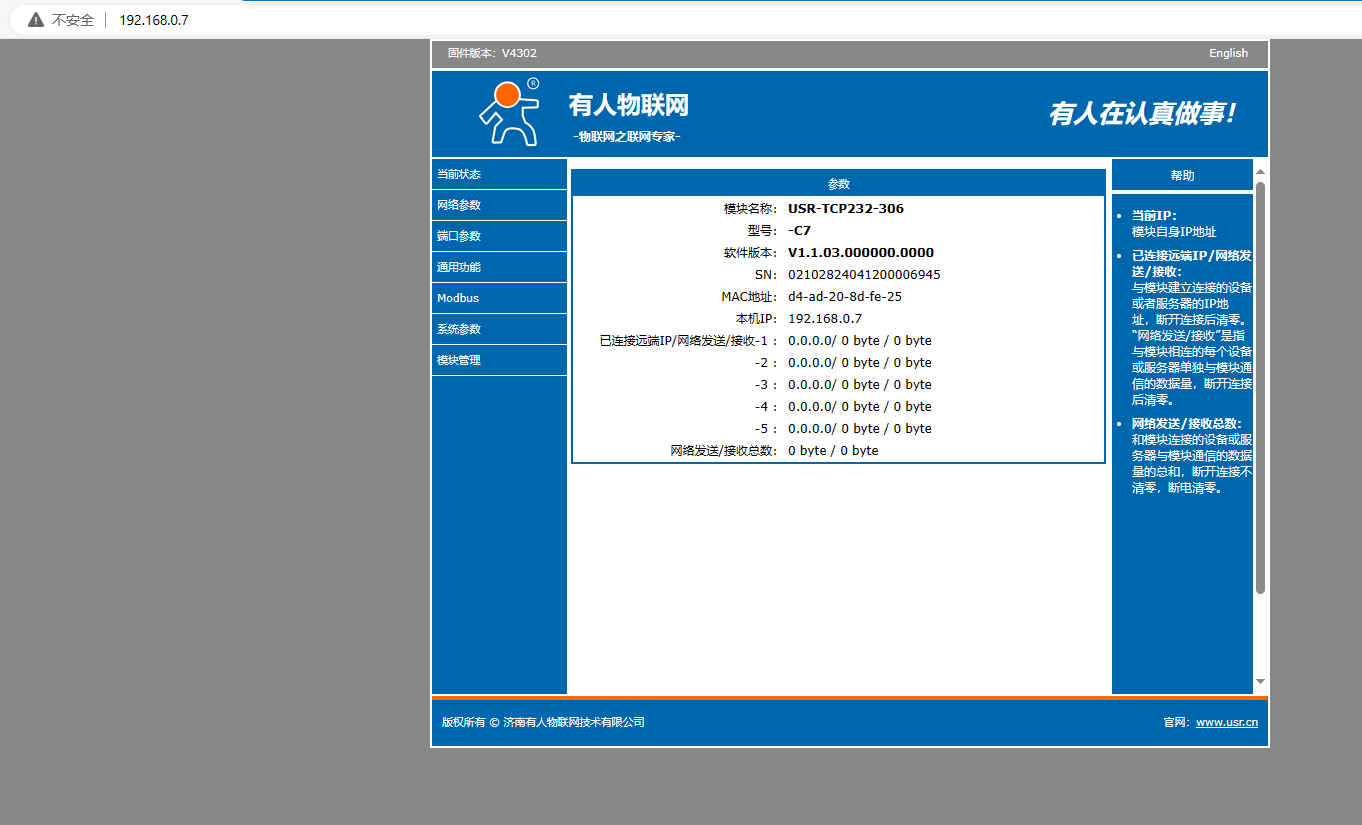Viewport: 1362px width, 825px height.
Task: Click the -4 connection row value
Action: pos(860,407)
